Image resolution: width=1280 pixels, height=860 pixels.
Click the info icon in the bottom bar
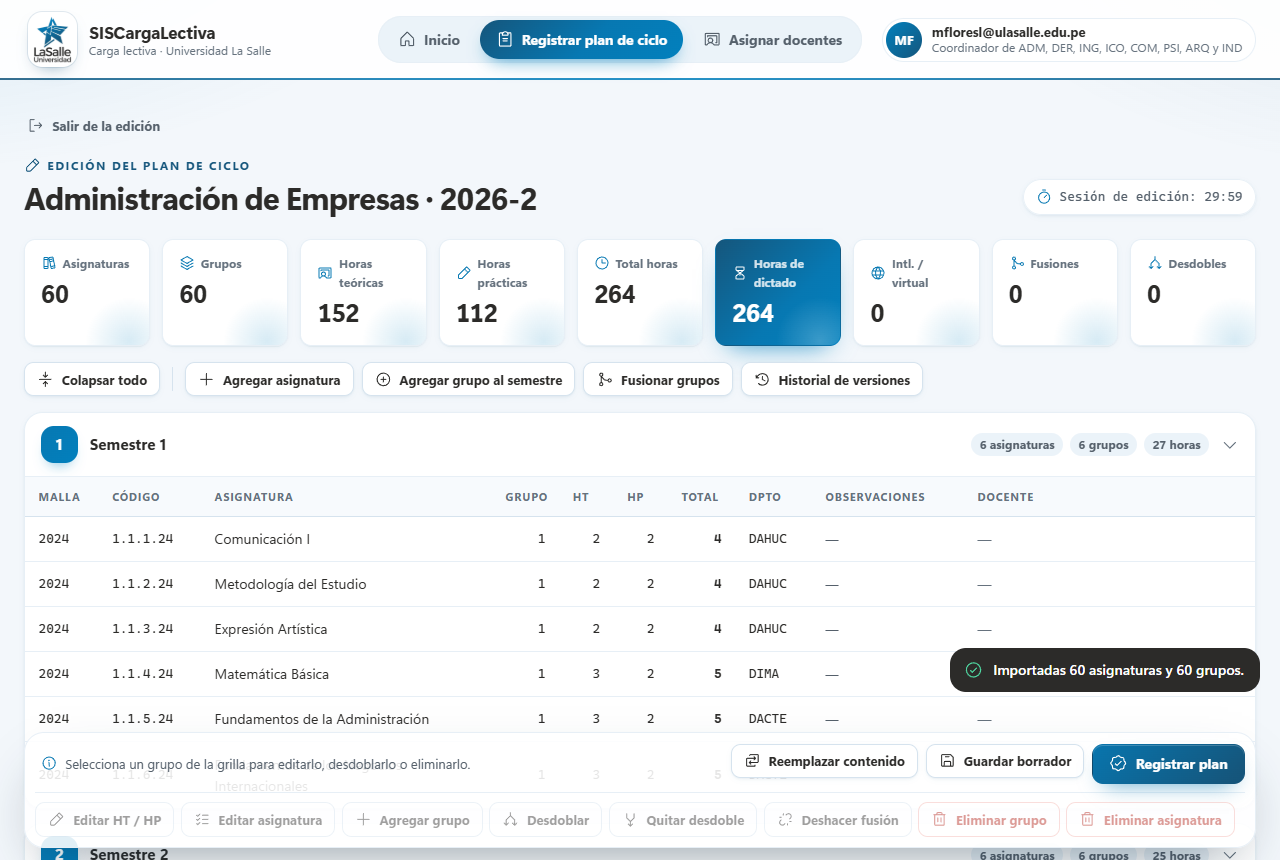(x=49, y=763)
